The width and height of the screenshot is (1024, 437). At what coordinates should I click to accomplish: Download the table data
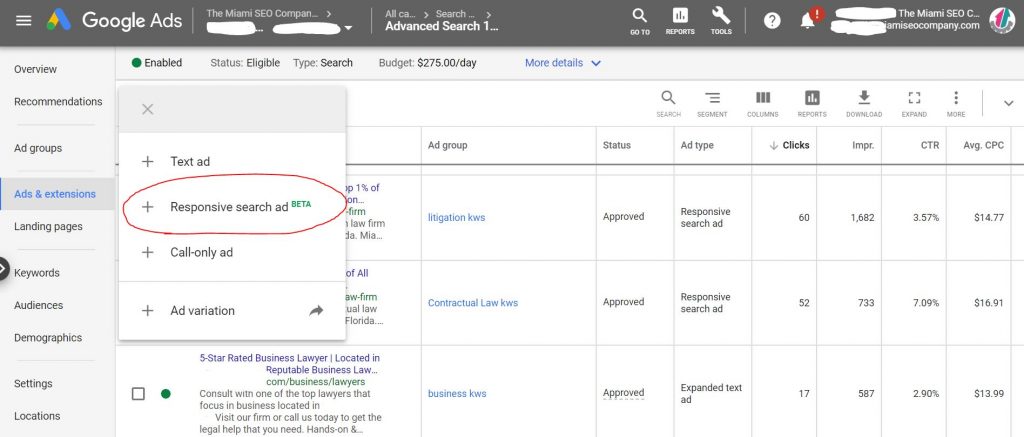[x=864, y=102]
